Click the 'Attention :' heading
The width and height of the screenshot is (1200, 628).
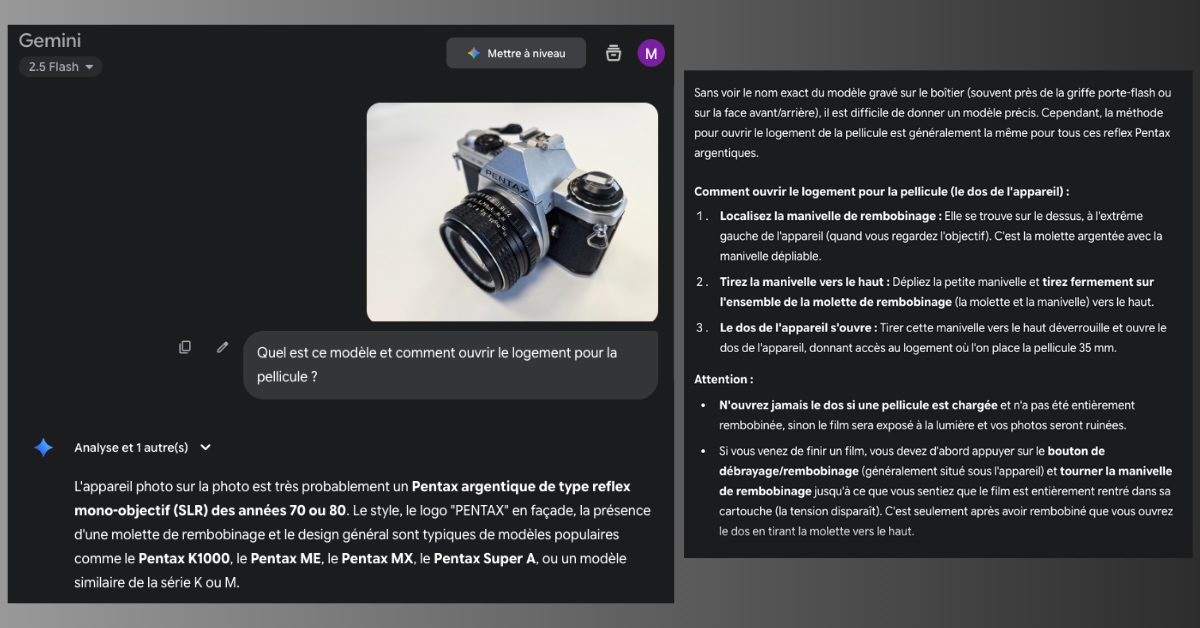tap(724, 379)
